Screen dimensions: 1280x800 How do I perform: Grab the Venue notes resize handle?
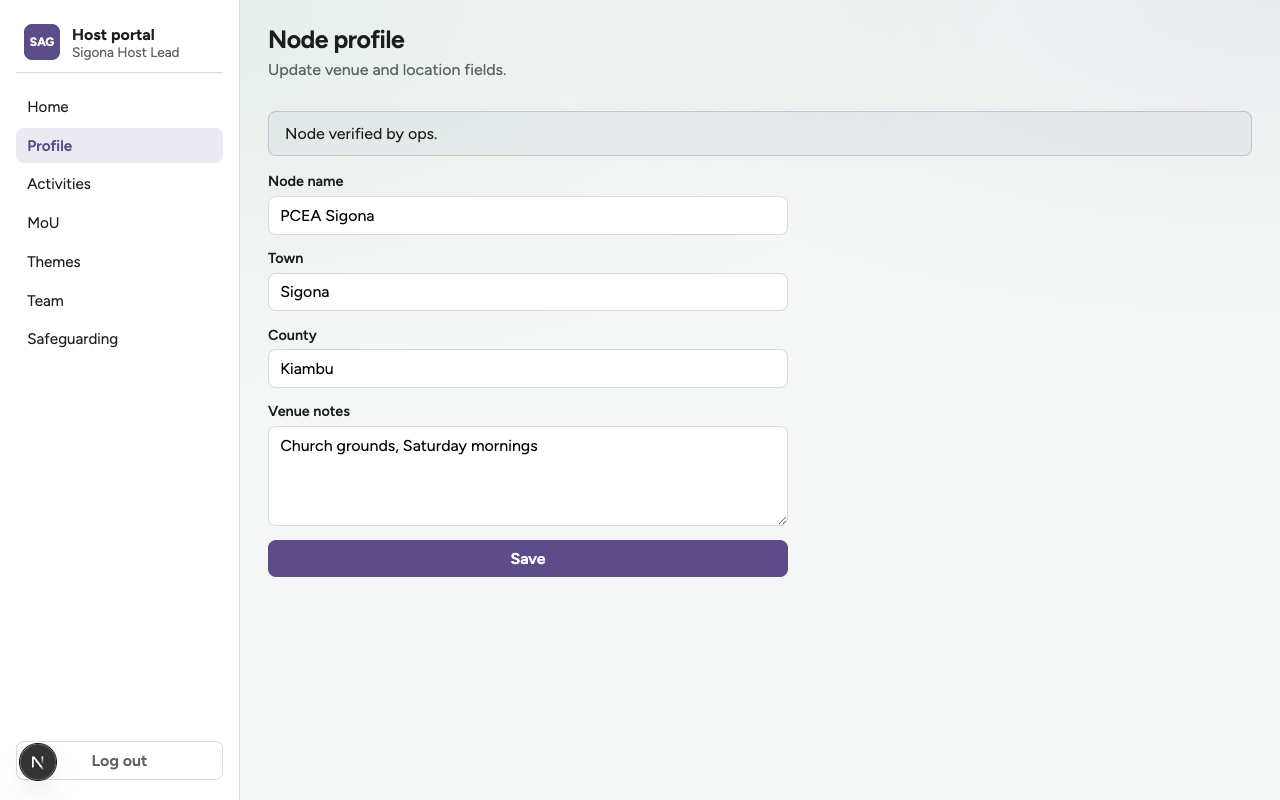tap(781, 519)
